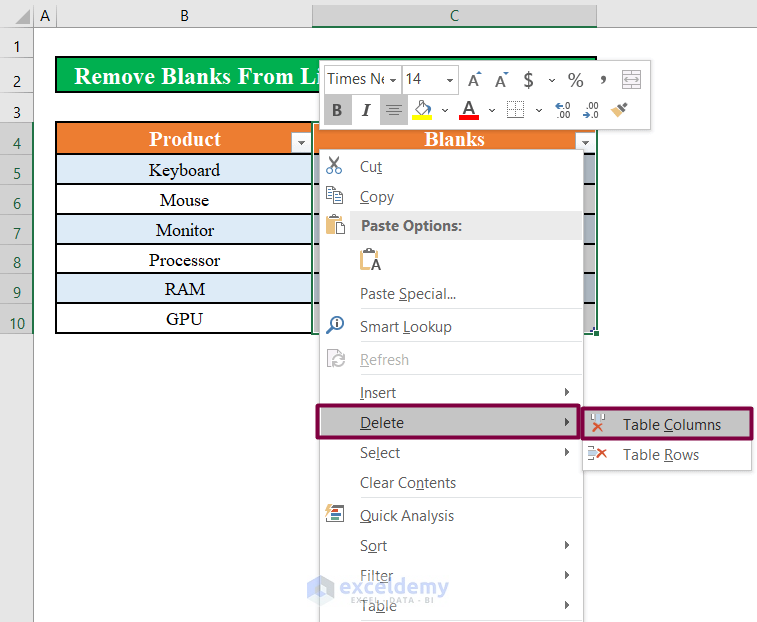The image size is (757, 622).
Task: Click the Decrease Decimal icon
Action: pos(590,110)
